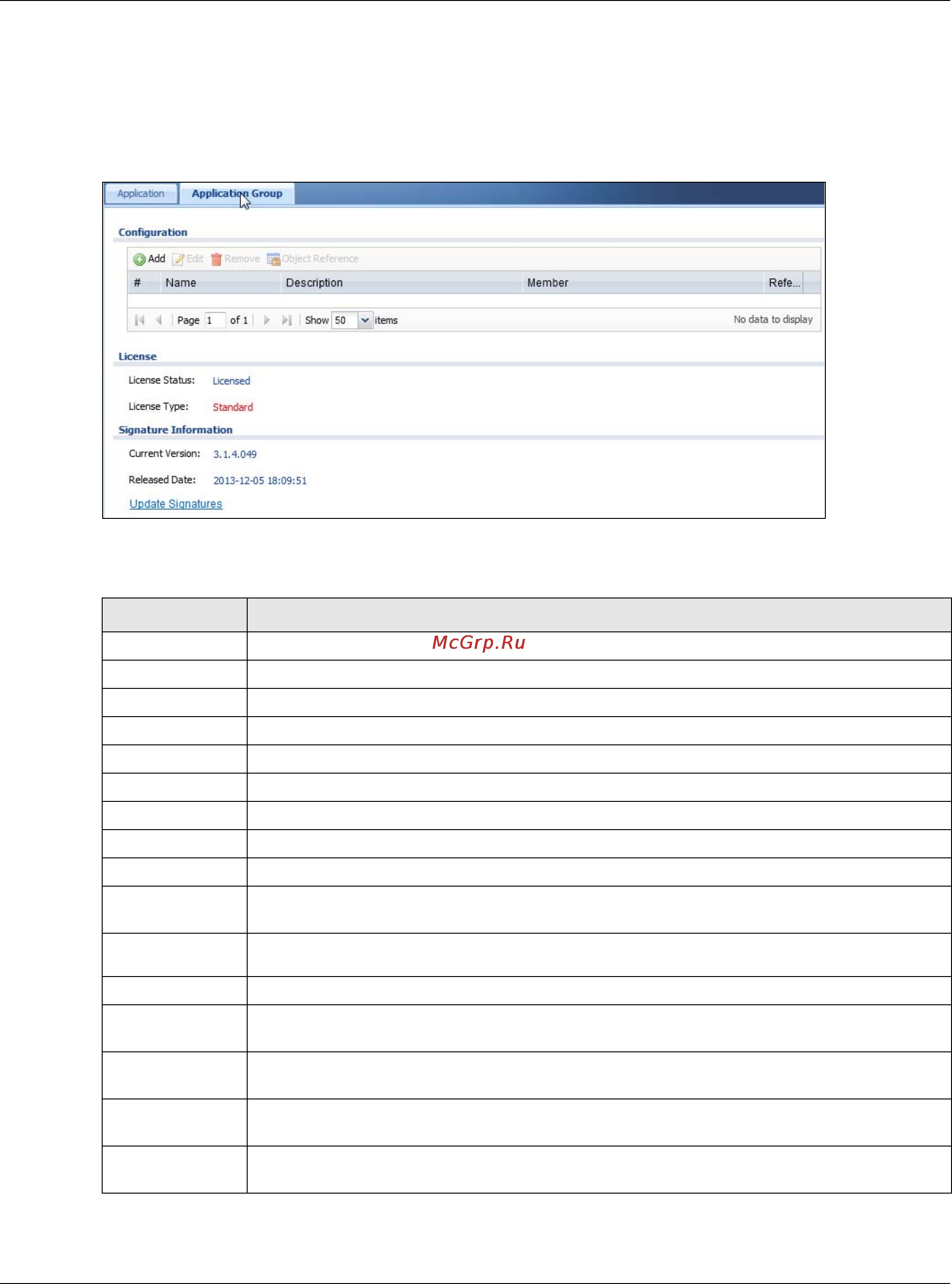Click the 2013-12-05 18:09:51 release date
The image size is (952, 1284).
pos(260,481)
